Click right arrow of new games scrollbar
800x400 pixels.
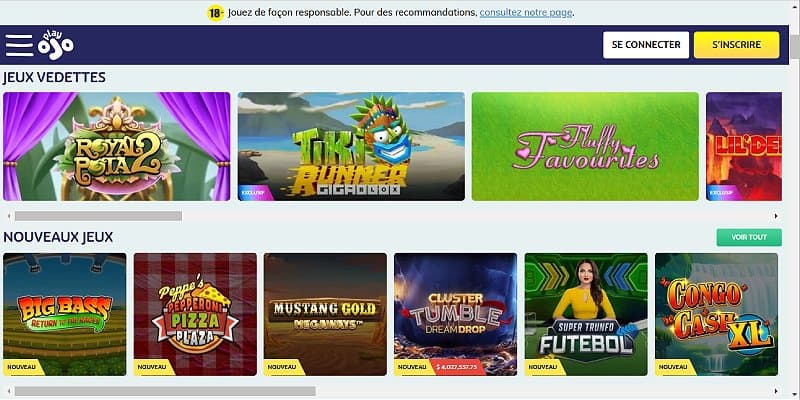click(776, 391)
